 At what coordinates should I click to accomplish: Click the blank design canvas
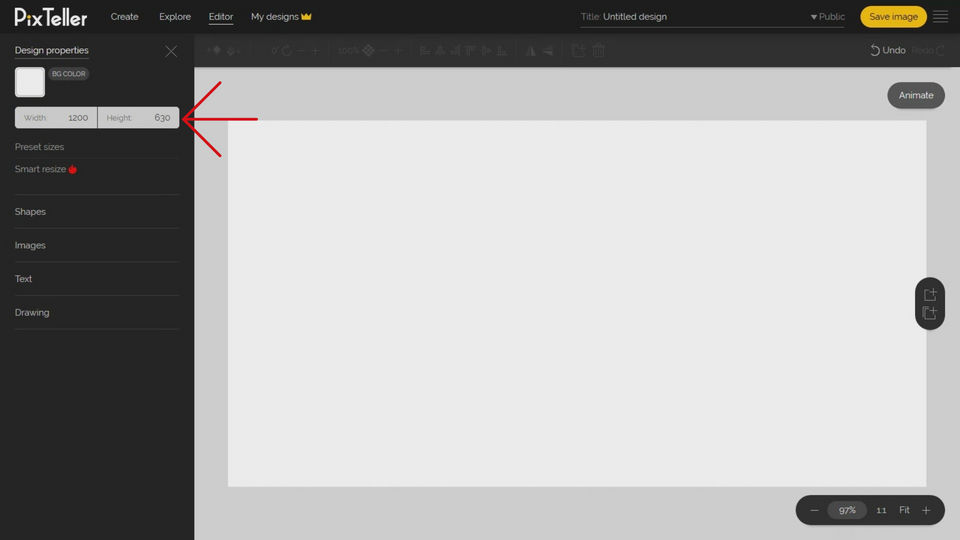(x=577, y=303)
